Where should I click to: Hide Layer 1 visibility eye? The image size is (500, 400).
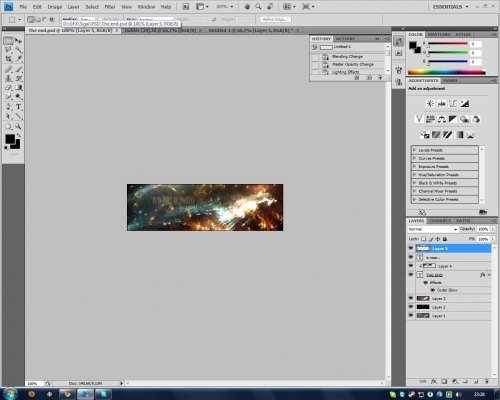pos(411,315)
